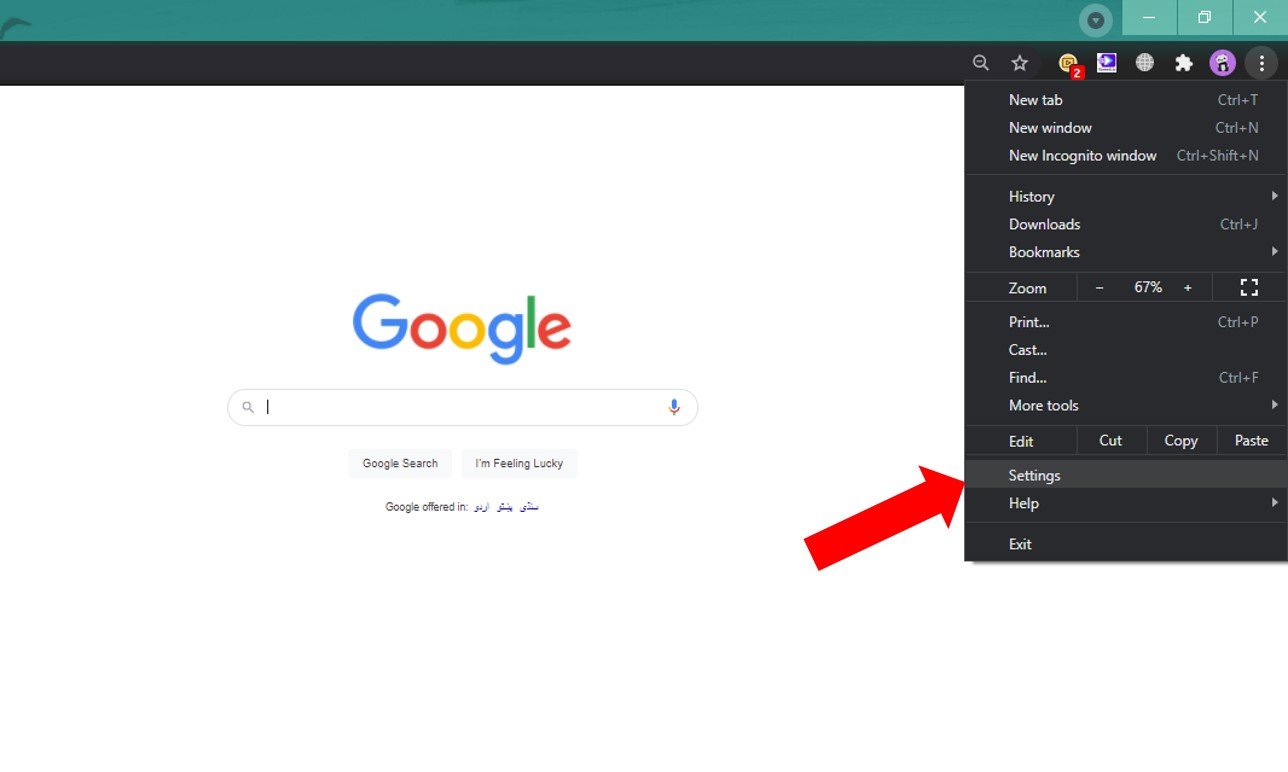This screenshot has width=1288, height=772.
Task: Click the profile avatar icon
Action: pos(1222,63)
